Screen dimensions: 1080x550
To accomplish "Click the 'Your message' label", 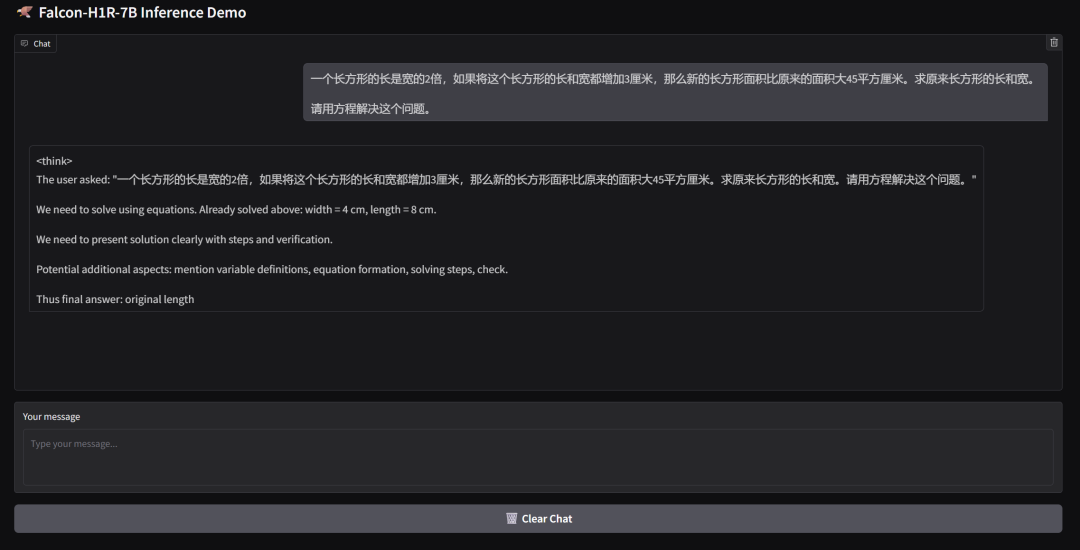I will point(52,416).
